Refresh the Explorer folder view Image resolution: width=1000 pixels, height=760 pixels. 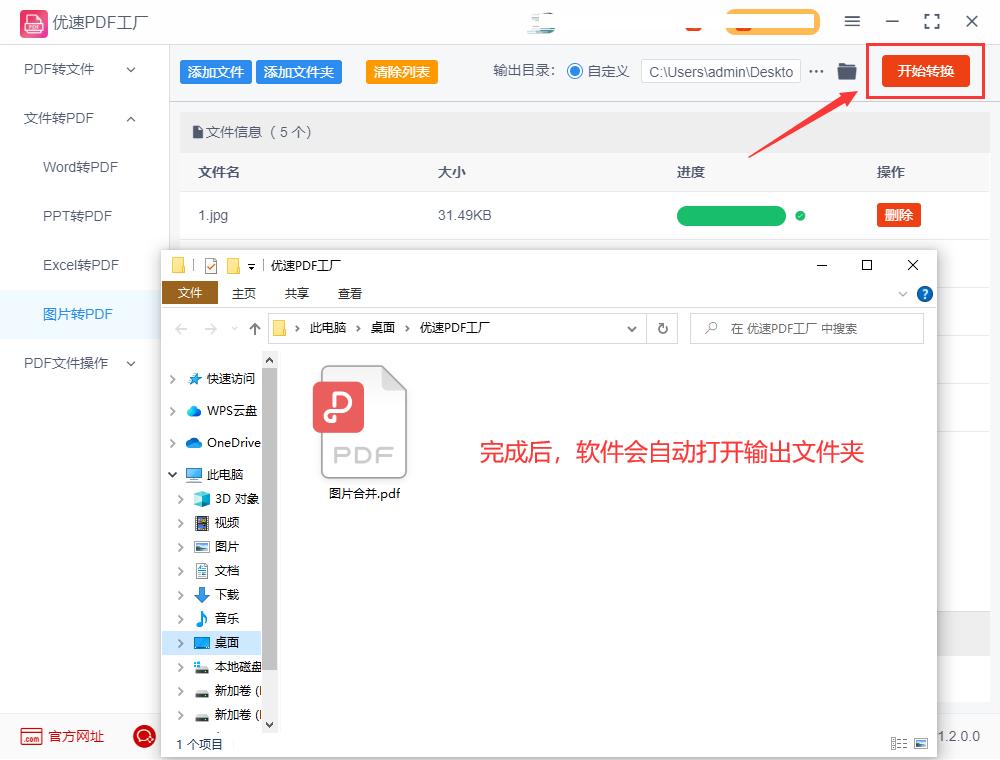click(663, 328)
